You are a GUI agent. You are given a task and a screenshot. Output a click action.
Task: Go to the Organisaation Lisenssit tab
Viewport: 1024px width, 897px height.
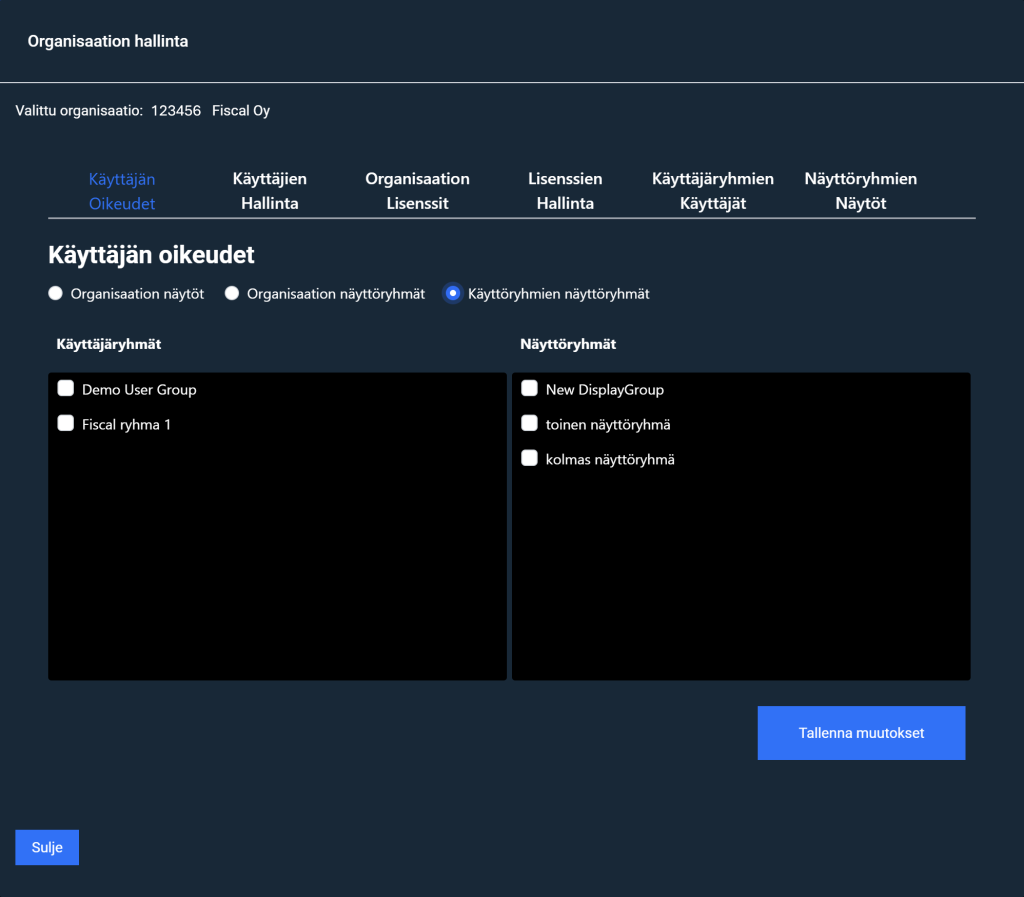tap(417, 191)
